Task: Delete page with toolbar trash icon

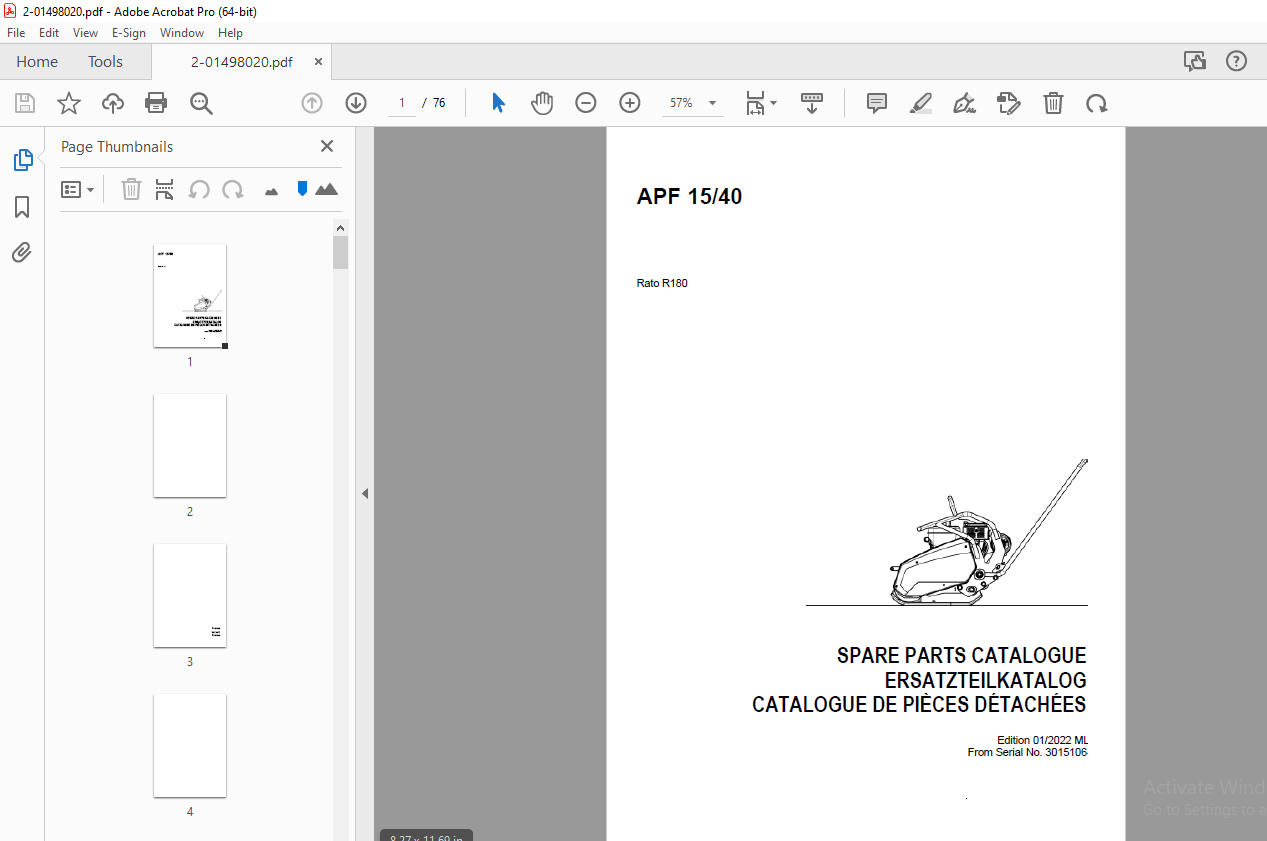Action: (x=1053, y=103)
